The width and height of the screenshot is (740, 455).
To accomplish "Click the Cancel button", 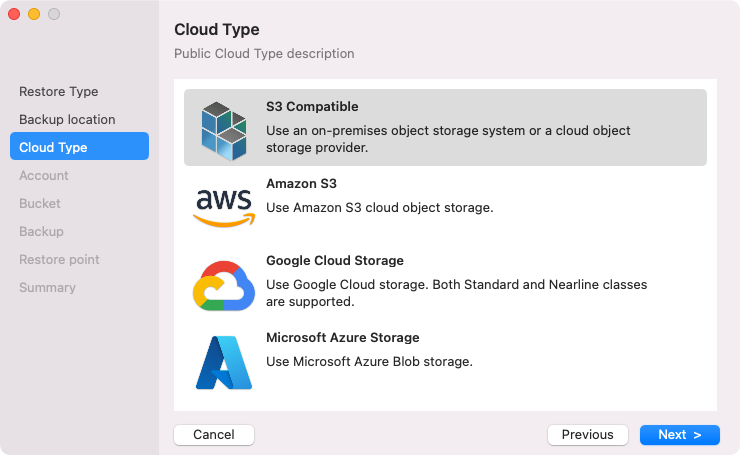I will tap(214, 435).
